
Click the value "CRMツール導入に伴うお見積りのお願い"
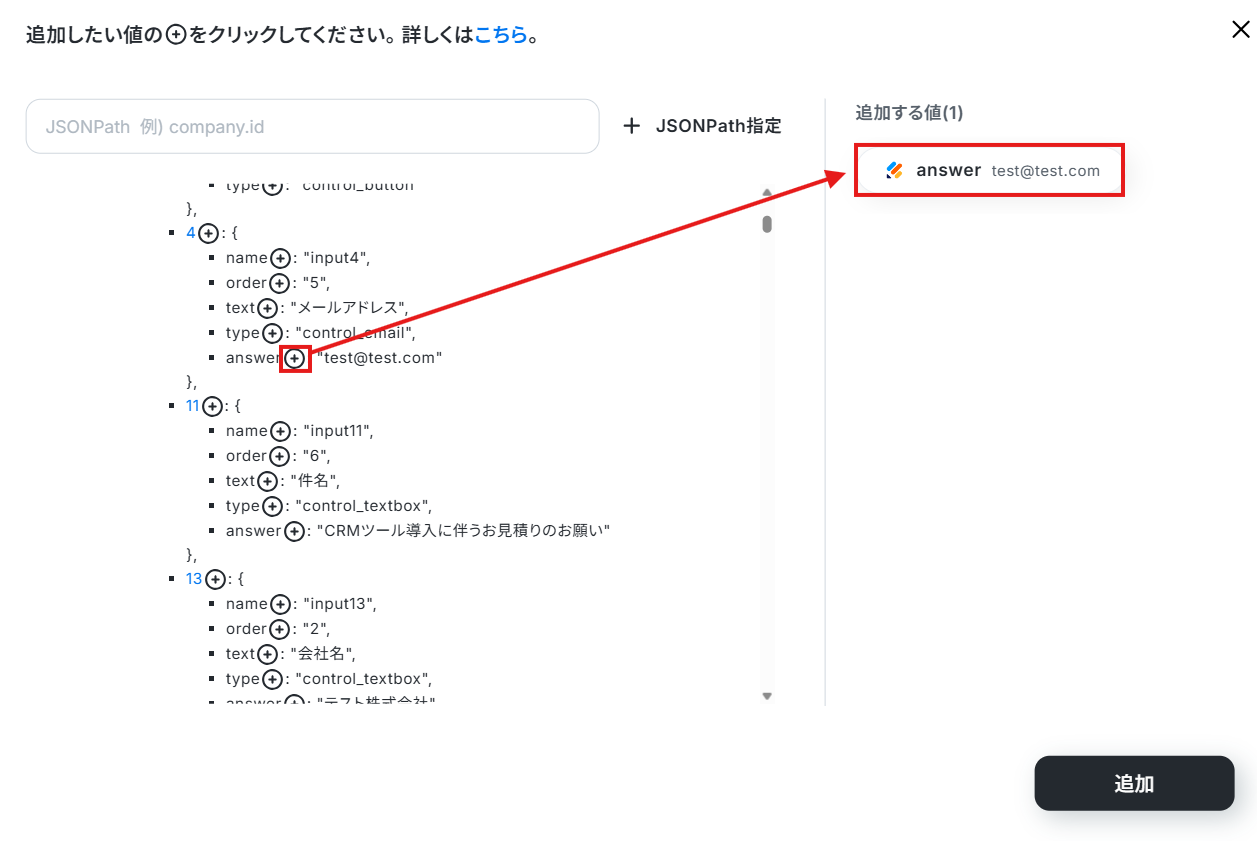pos(464,531)
